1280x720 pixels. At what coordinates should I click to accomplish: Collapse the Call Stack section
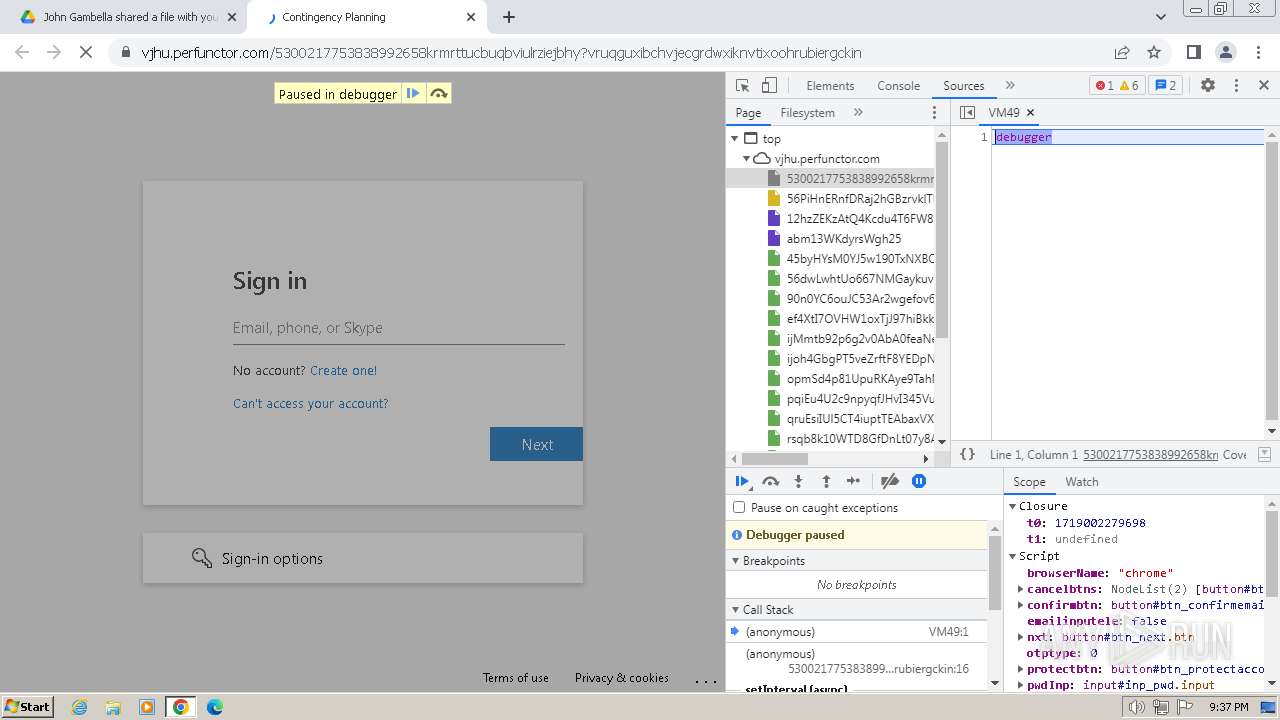pos(736,610)
